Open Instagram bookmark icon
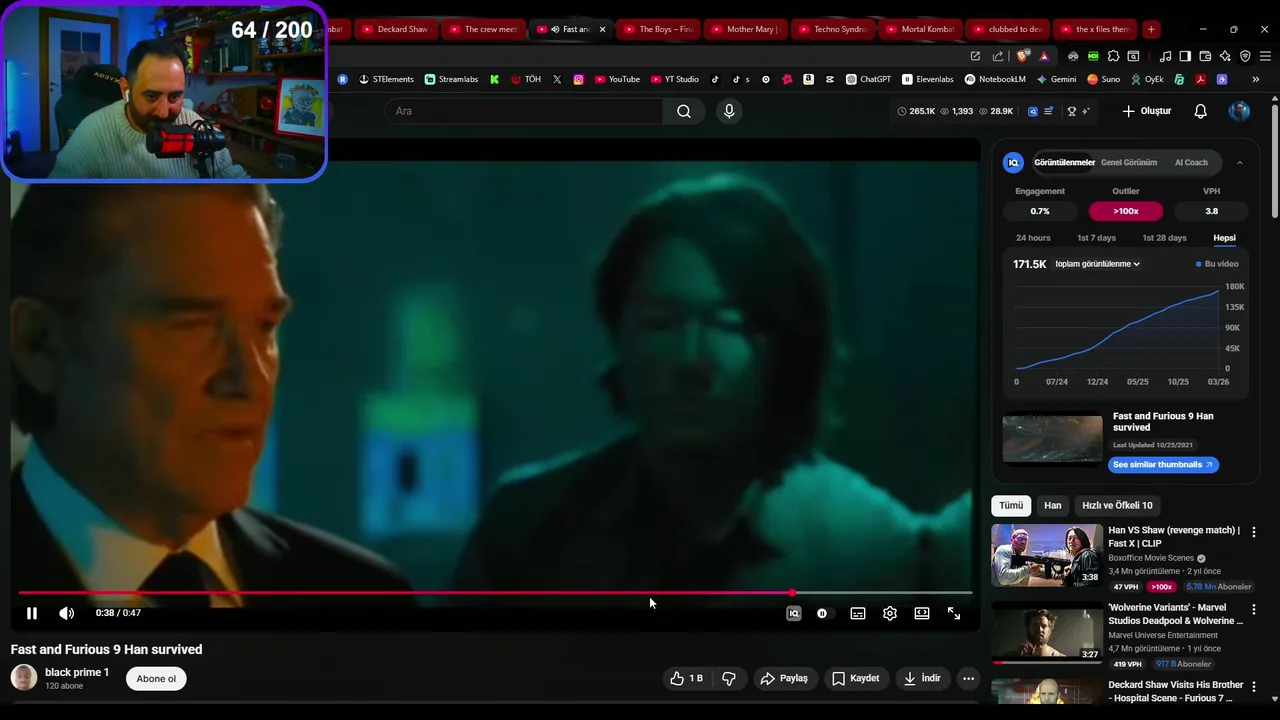1280x720 pixels. point(579,79)
